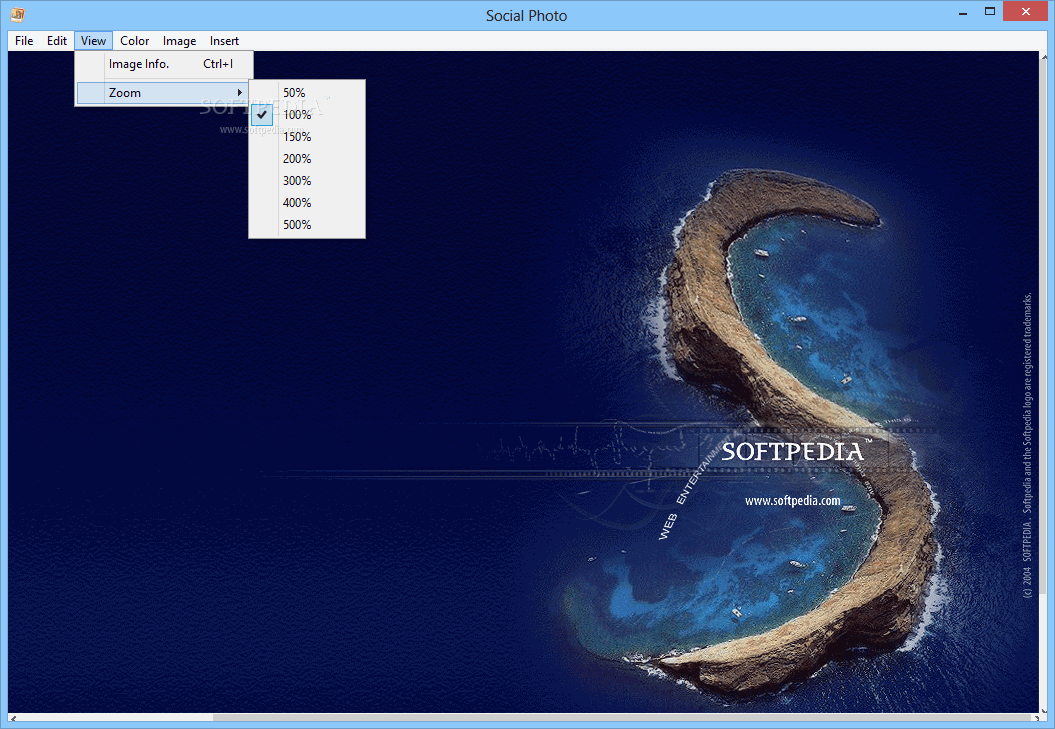
Task: Set zoom to 150%
Action: tap(307, 137)
